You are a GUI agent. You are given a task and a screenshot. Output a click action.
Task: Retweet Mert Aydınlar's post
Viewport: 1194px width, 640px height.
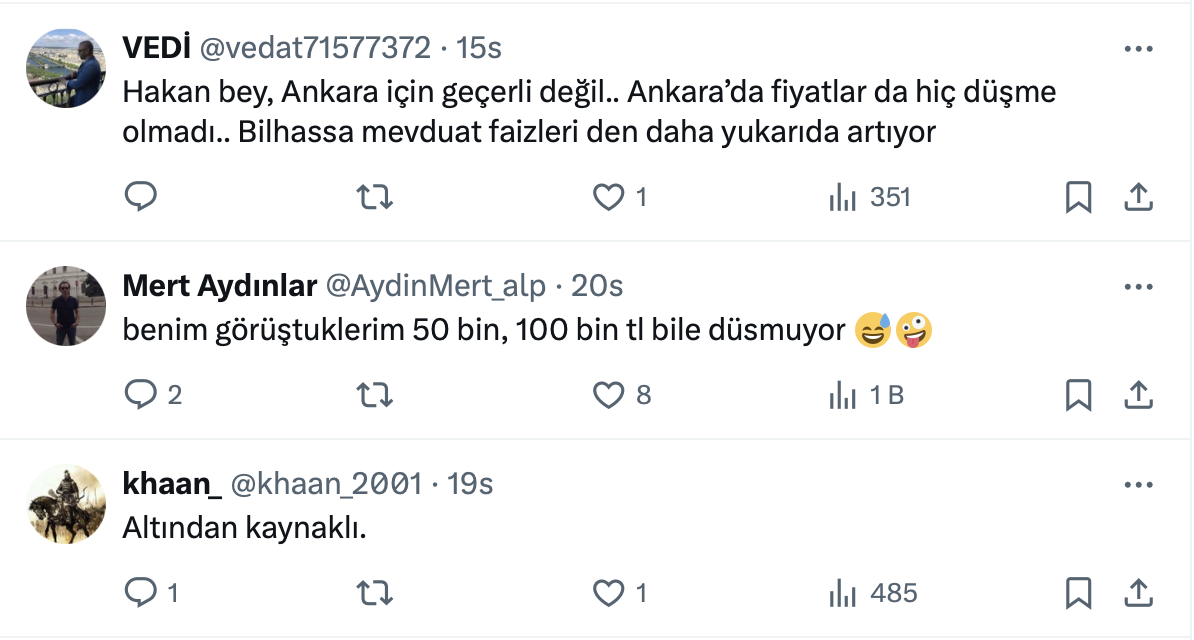375,395
